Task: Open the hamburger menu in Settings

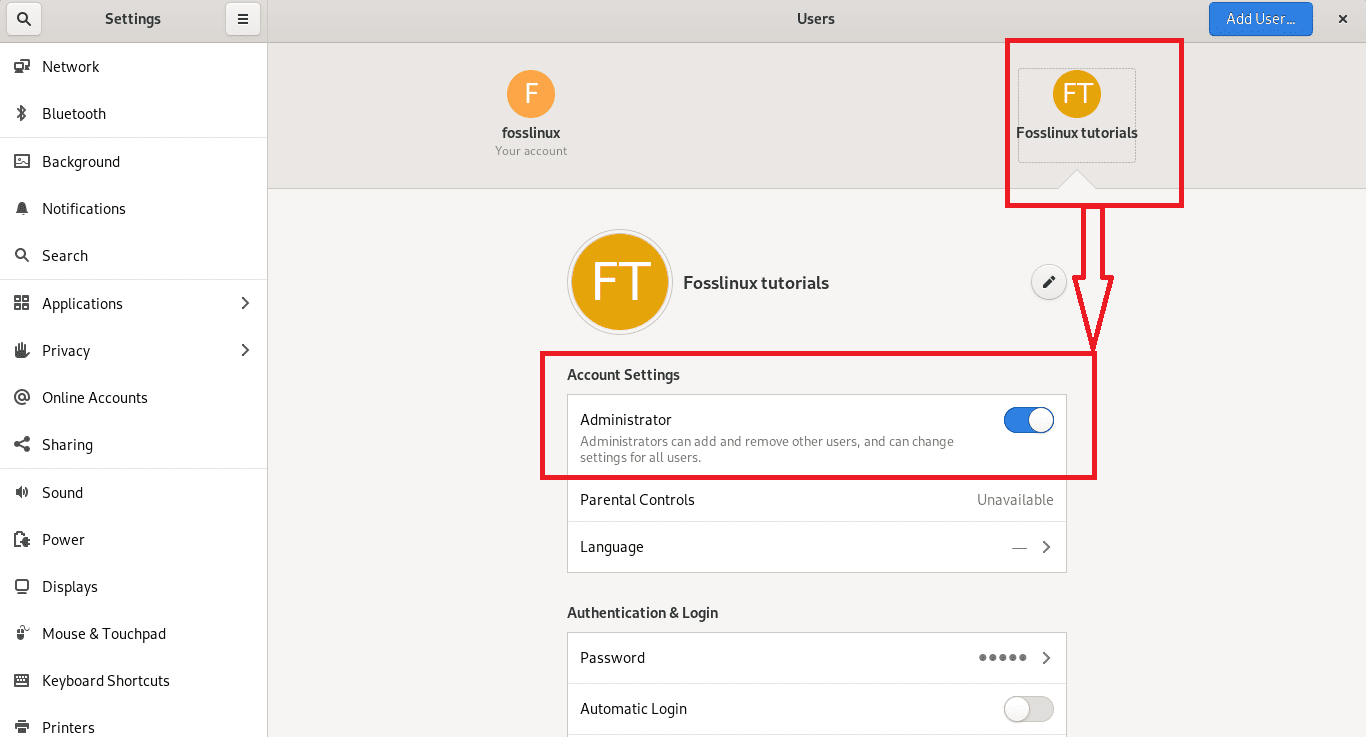Action: tap(242, 19)
